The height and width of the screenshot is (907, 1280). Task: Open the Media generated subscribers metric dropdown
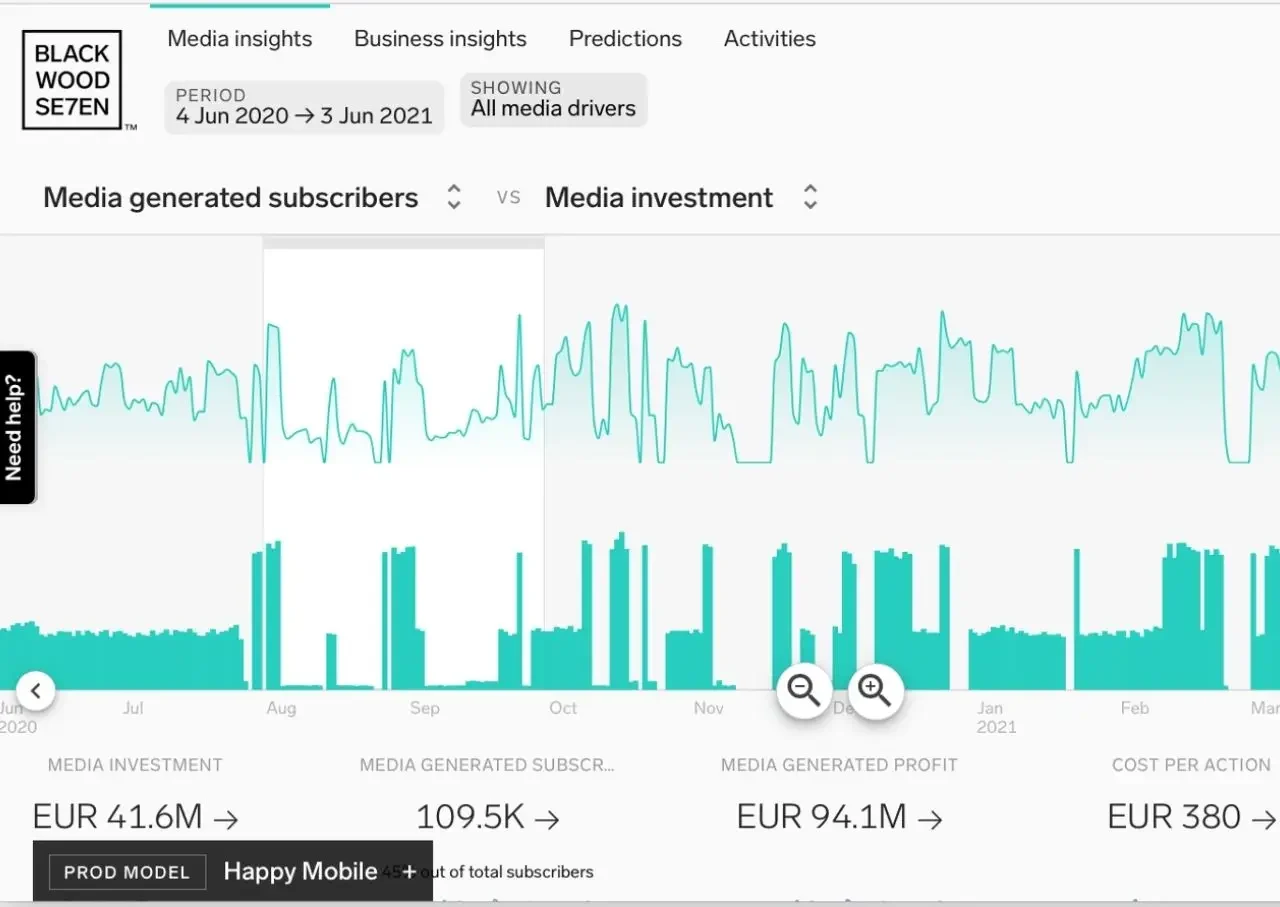point(453,197)
